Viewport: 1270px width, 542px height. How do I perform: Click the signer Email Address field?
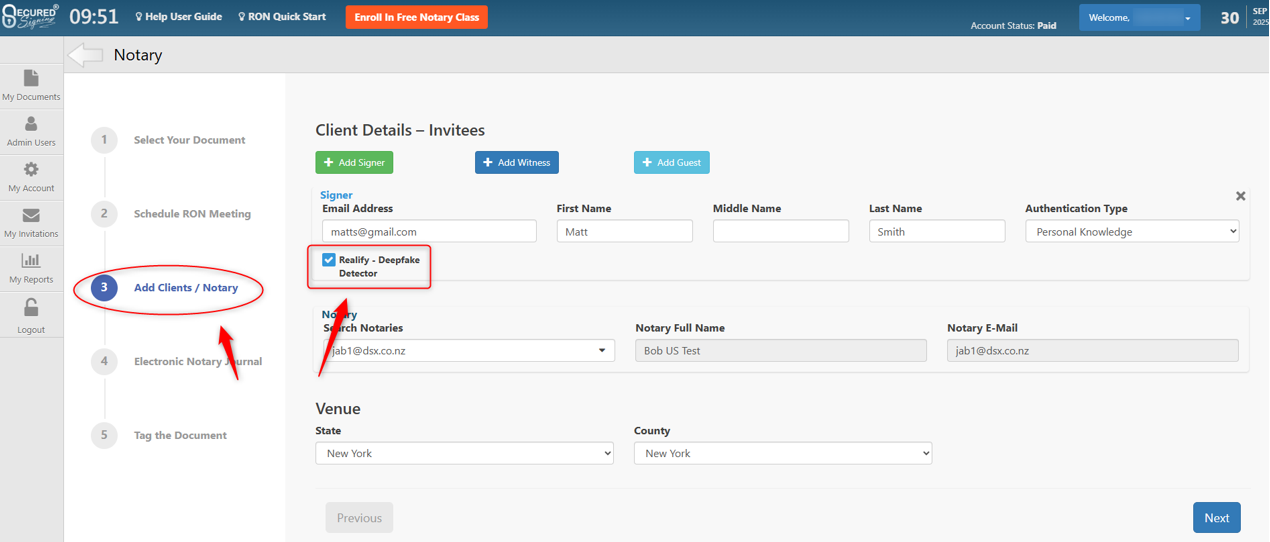[x=429, y=231]
